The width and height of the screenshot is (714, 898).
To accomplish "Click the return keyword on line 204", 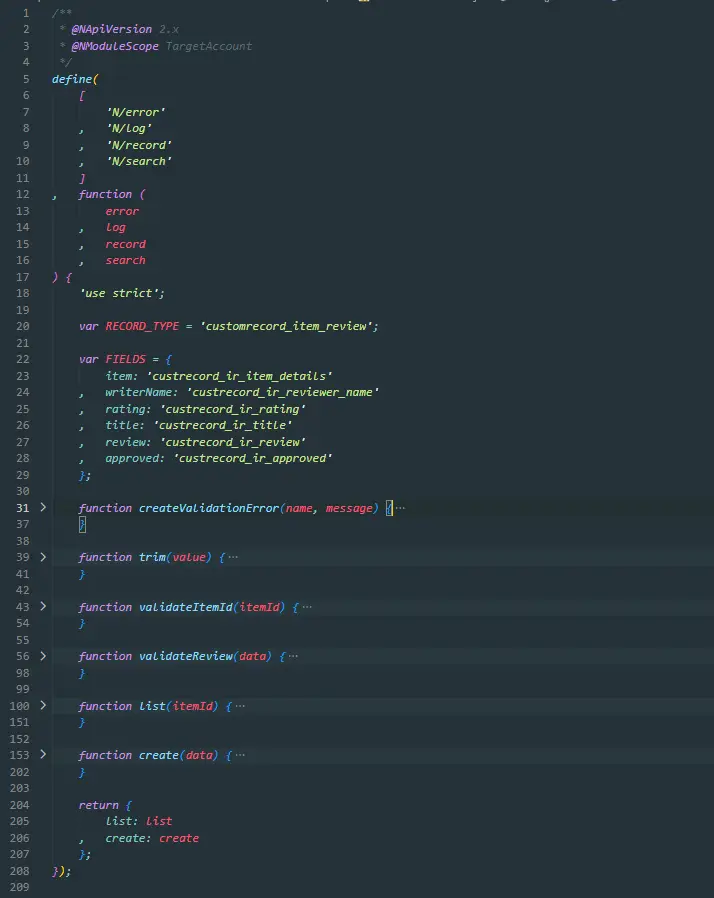I will pyautogui.click(x=98, y=805).
